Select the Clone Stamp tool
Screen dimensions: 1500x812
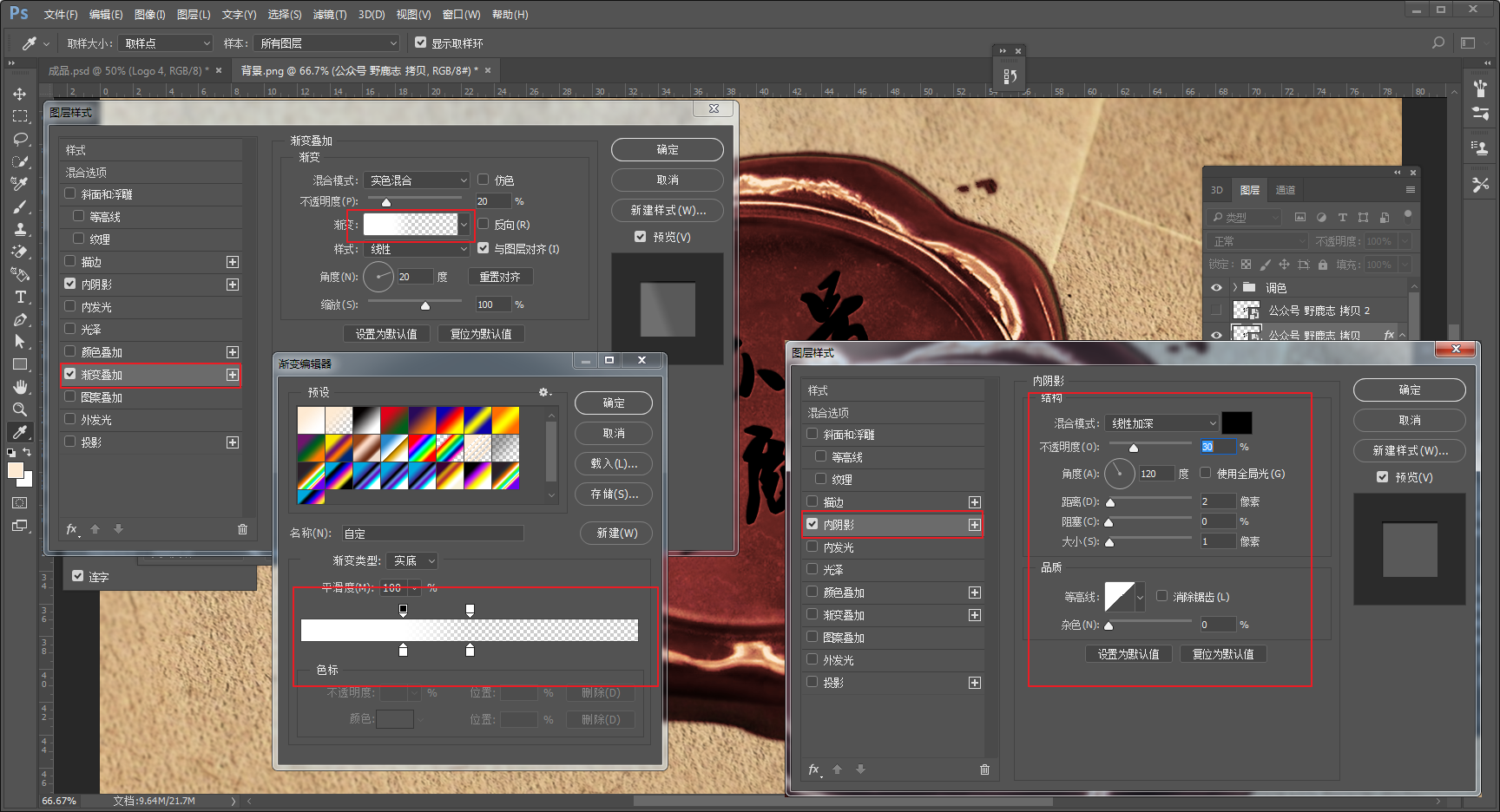click(x=20, y=229)
